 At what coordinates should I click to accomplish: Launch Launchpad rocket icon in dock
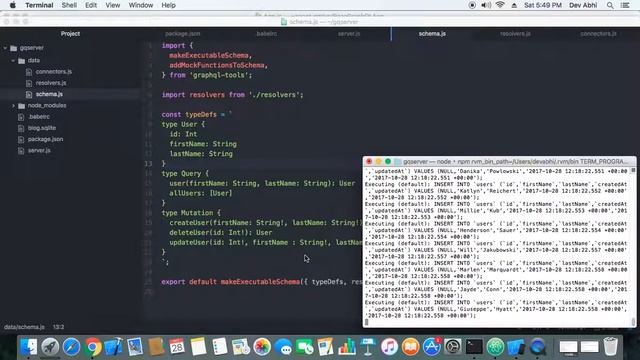click(x=50, y=347)
